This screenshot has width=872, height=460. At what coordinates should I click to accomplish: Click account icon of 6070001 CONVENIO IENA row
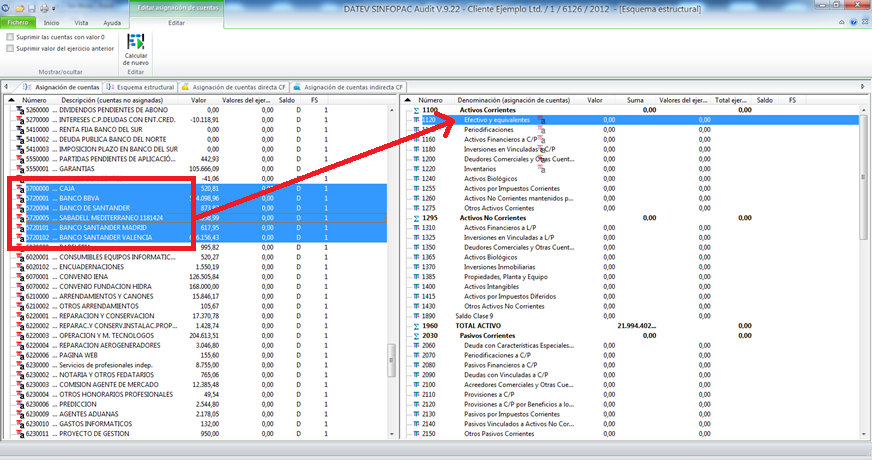(20, 277)
